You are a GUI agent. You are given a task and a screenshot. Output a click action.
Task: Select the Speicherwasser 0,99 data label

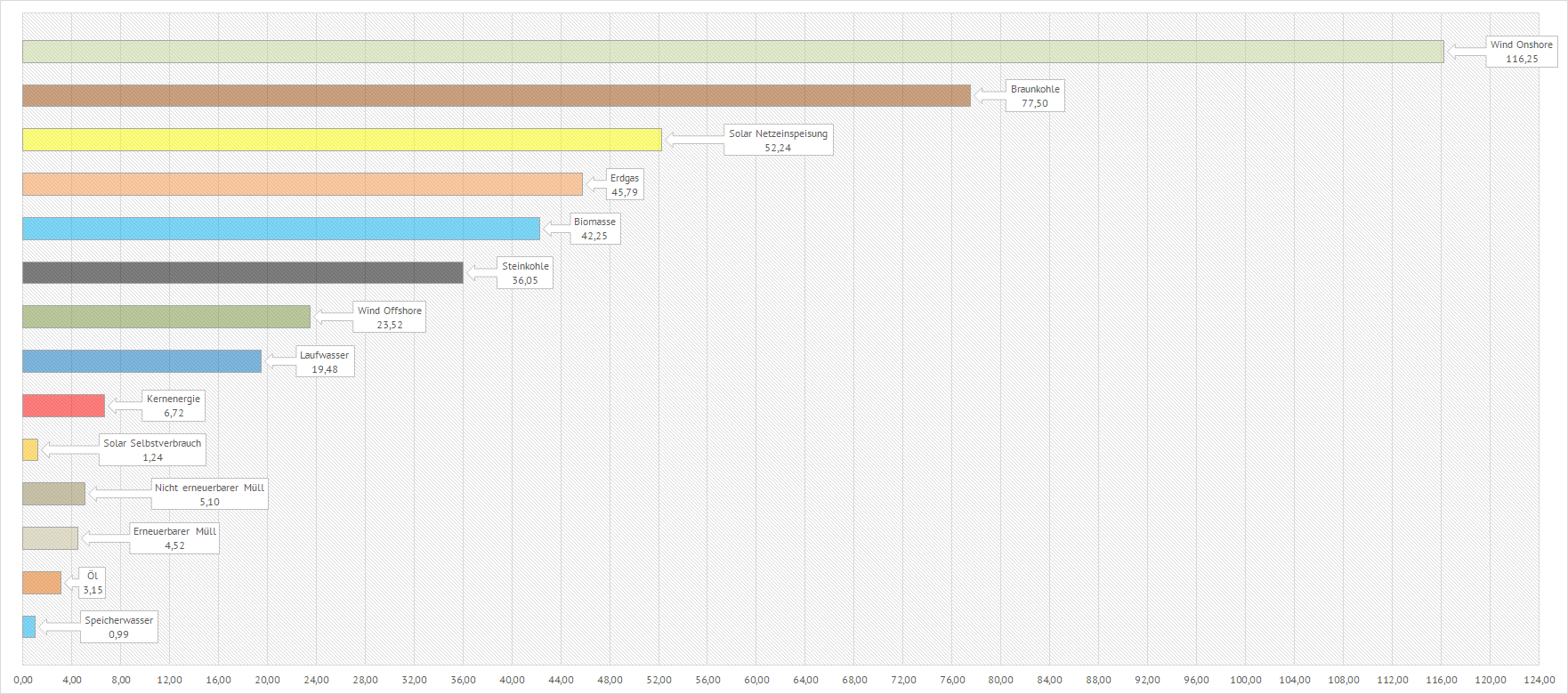coord(119,627)
